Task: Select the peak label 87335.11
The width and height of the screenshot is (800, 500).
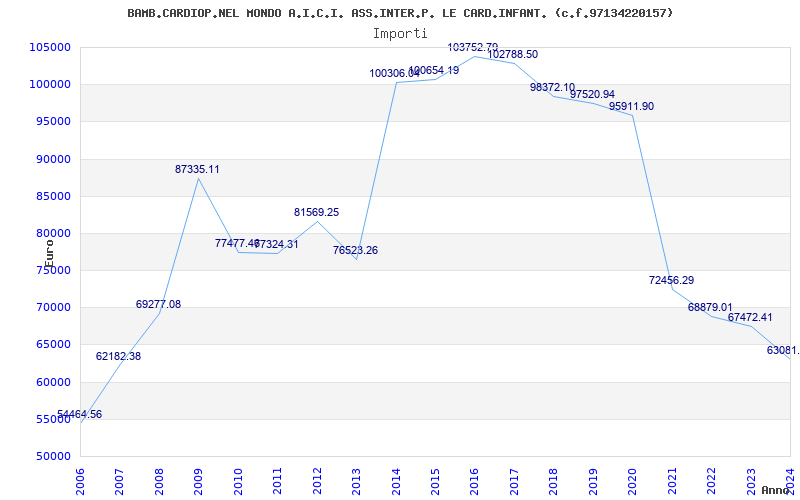Action: coord(197,169)
